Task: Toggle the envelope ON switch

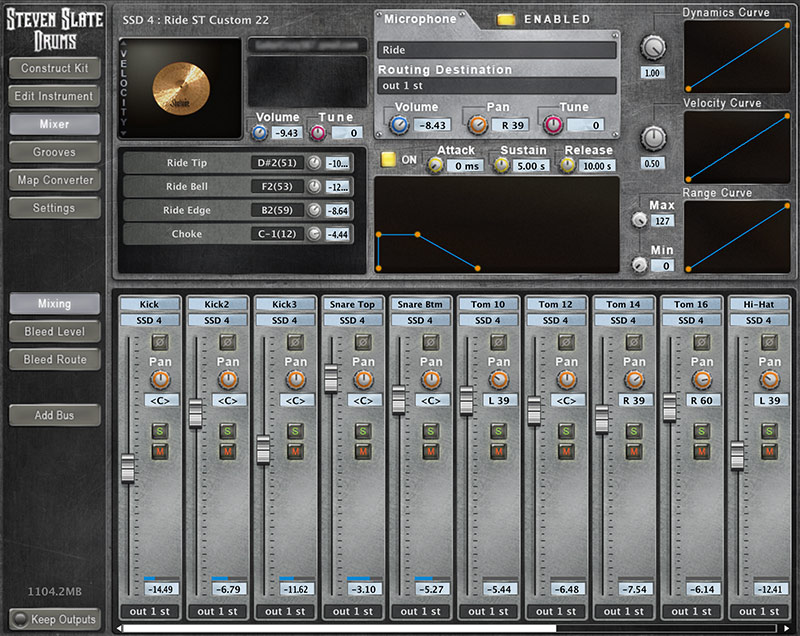Action: click(x=388, y=160)
